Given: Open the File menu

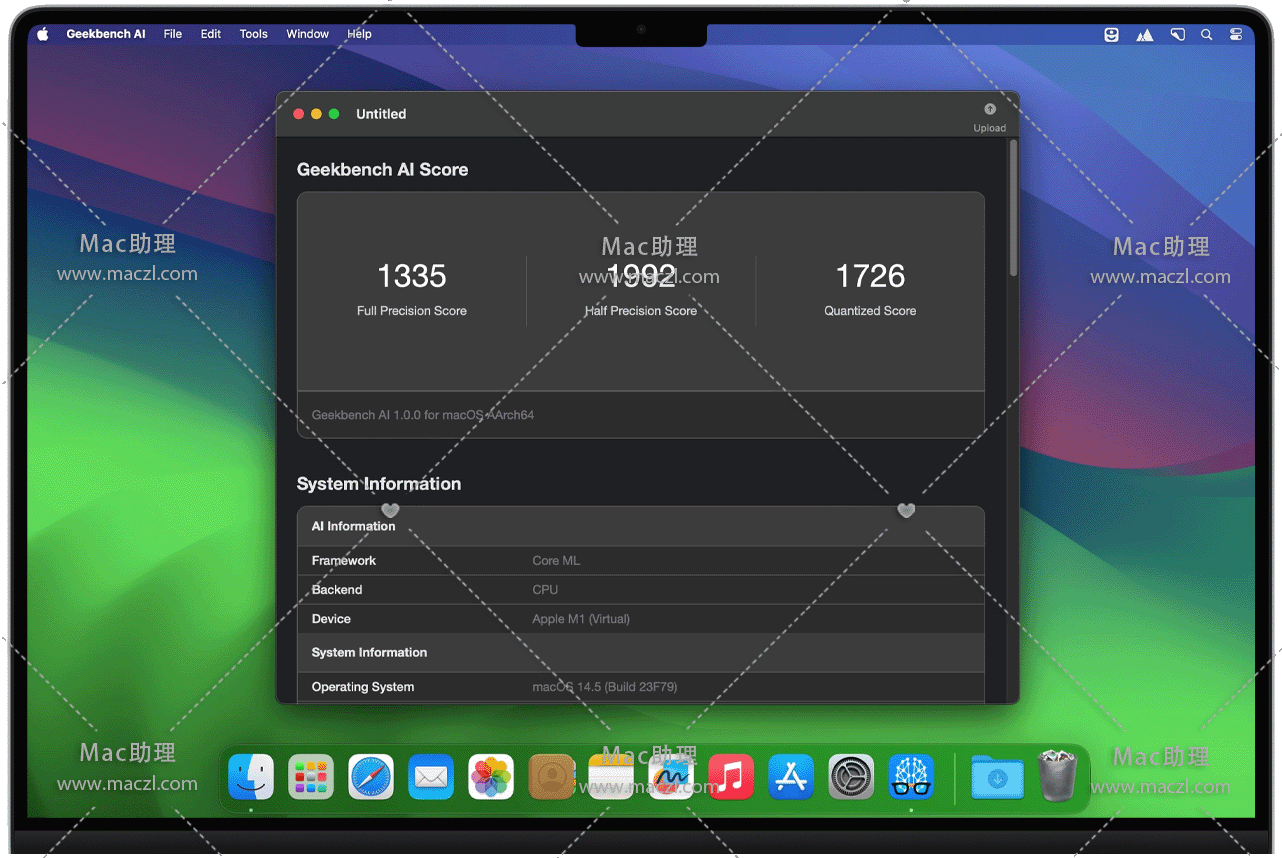Looking at the screenshot, I should click(x=173, y=34).
